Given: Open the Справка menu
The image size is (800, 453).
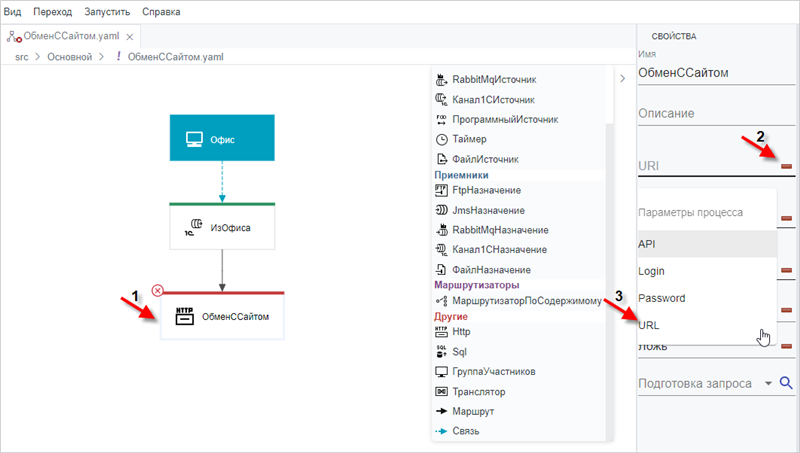Looking at the screenshot, I should [x=161, y=12].
